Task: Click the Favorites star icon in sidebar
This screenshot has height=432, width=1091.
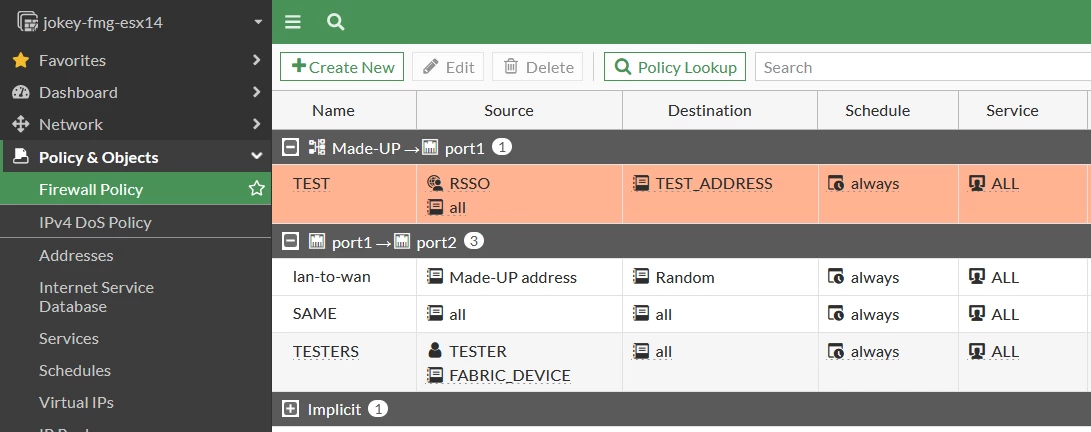Action: (x=21, y=61)
